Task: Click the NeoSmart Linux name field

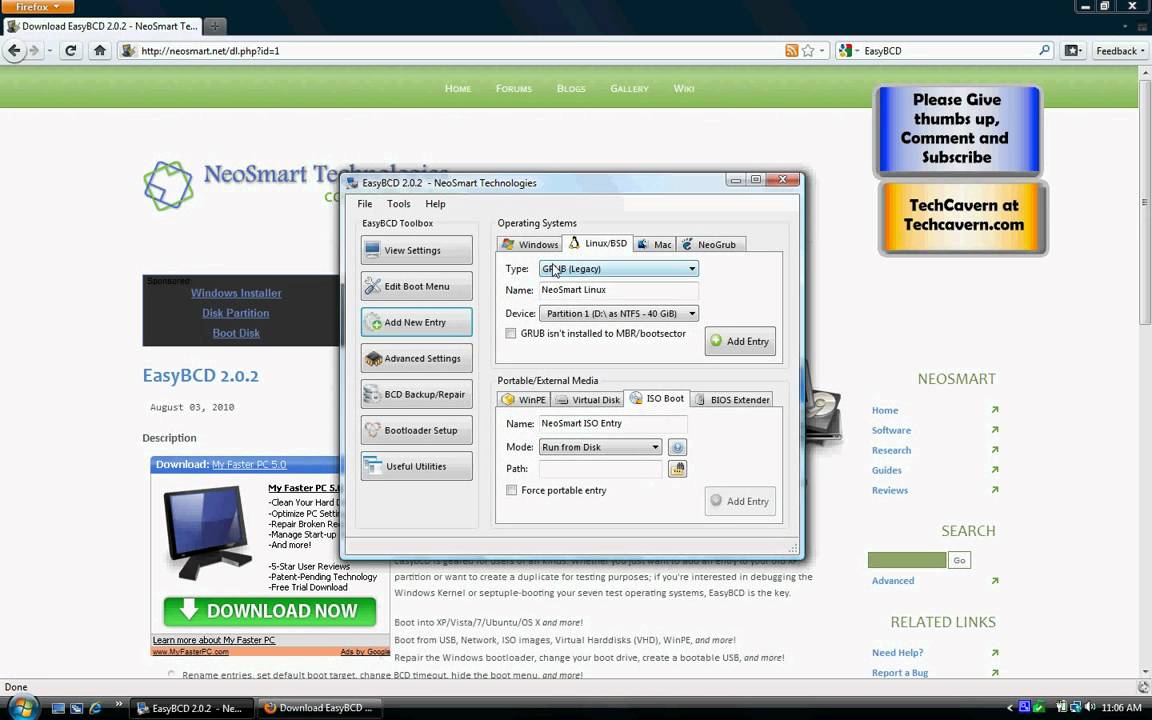Action: coord(619,289)
